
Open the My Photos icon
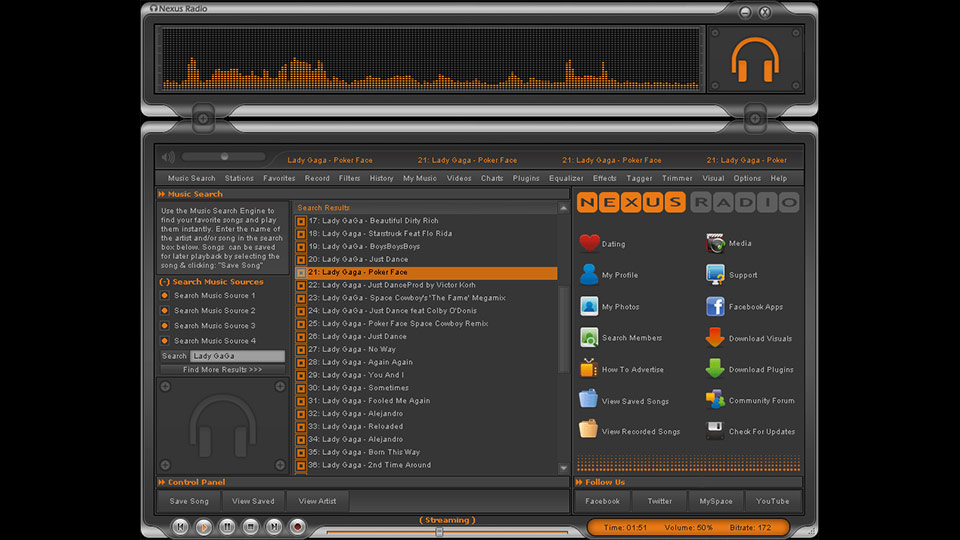pos(589,306)
